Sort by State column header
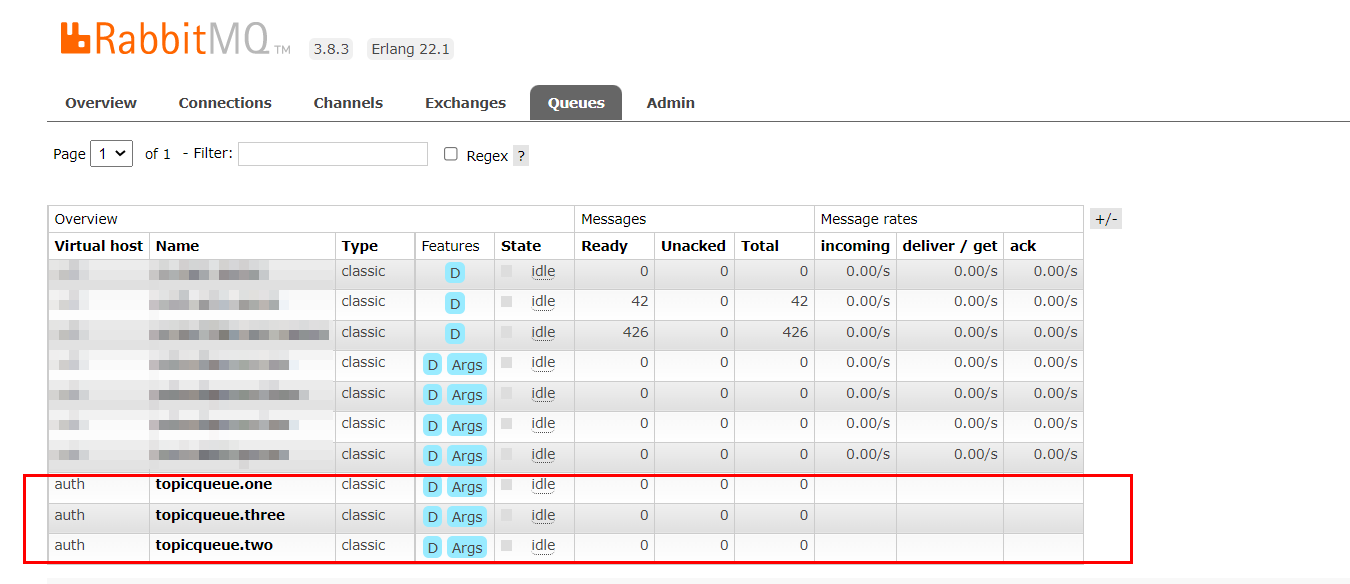The height and width of the screenshot is (584, 1350). pos(521,246)
